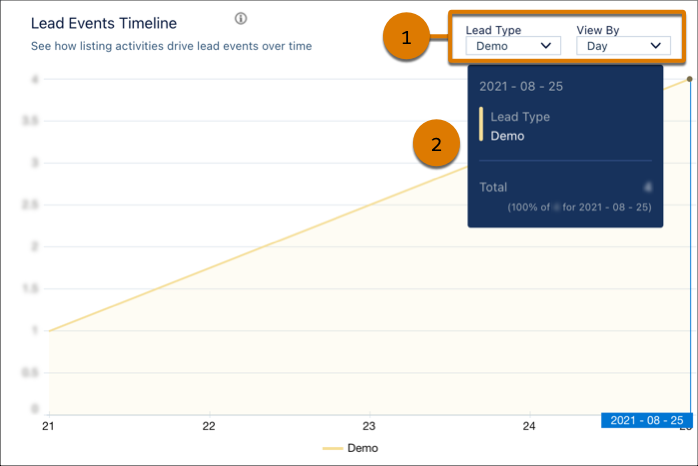Click the Demo legend label below chart
Viewport: 698px width, 466px height.
click(x=362, y=448)
